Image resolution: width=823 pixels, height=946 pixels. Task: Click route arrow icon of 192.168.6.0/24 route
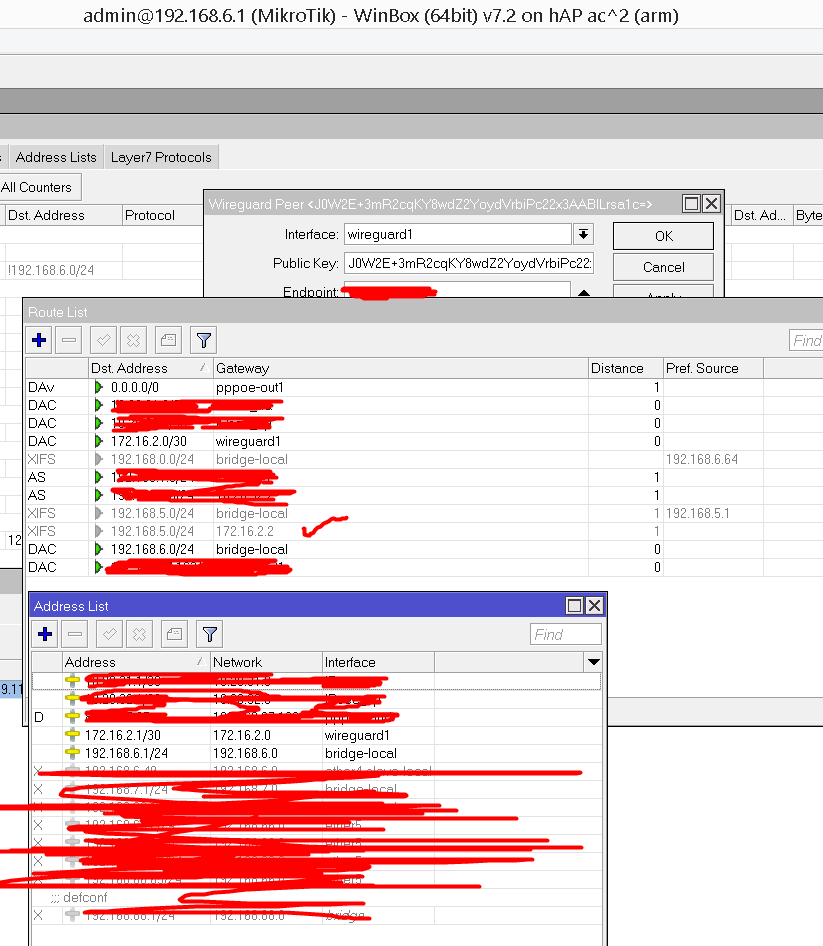[x=99, y=549]
